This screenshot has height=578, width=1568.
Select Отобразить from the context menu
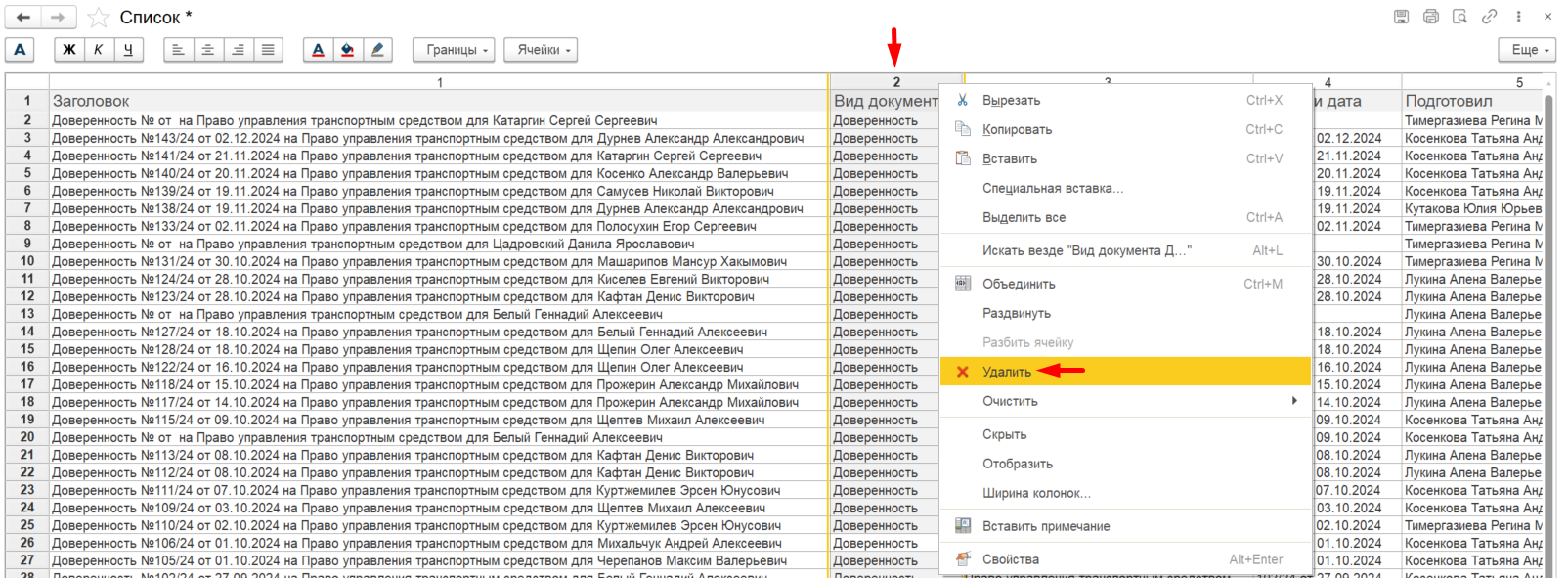[1125, 464]
